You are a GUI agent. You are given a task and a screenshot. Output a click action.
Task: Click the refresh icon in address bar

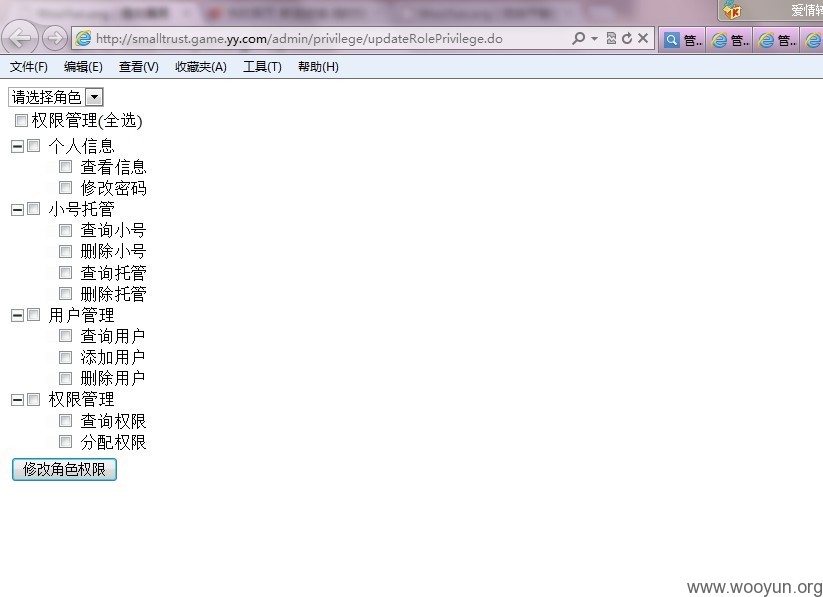click(627, 38)
